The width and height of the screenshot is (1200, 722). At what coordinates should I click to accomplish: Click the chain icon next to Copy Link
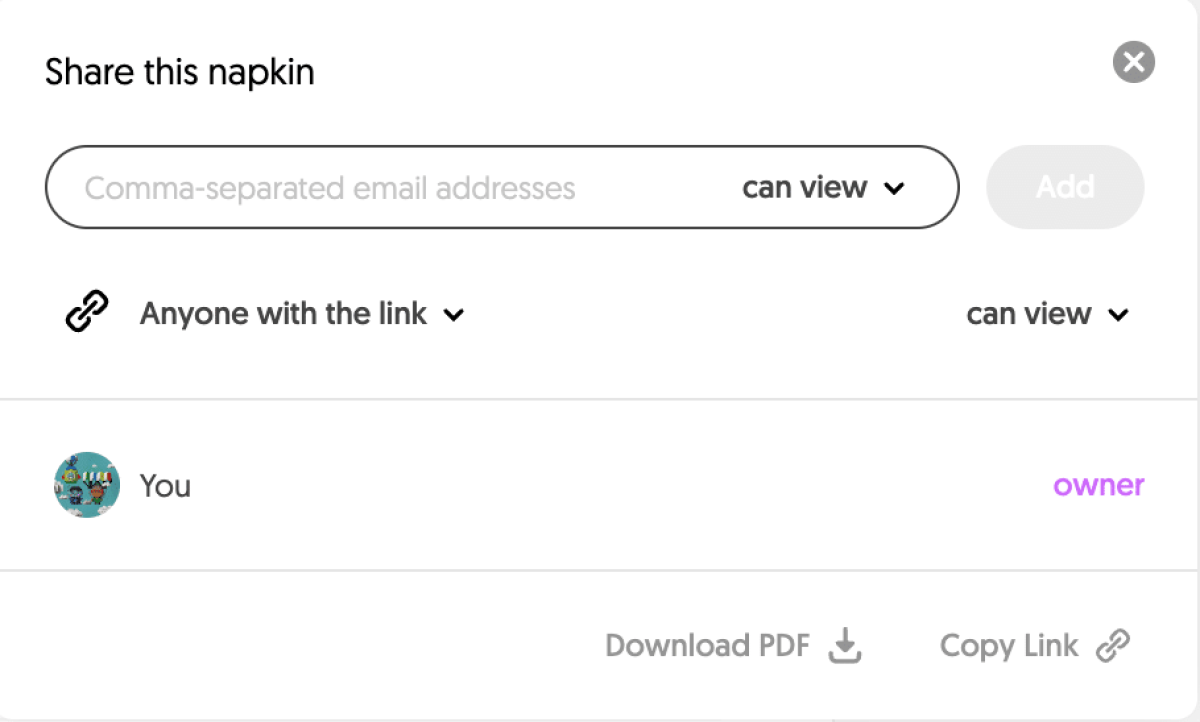pos(1112,646)
